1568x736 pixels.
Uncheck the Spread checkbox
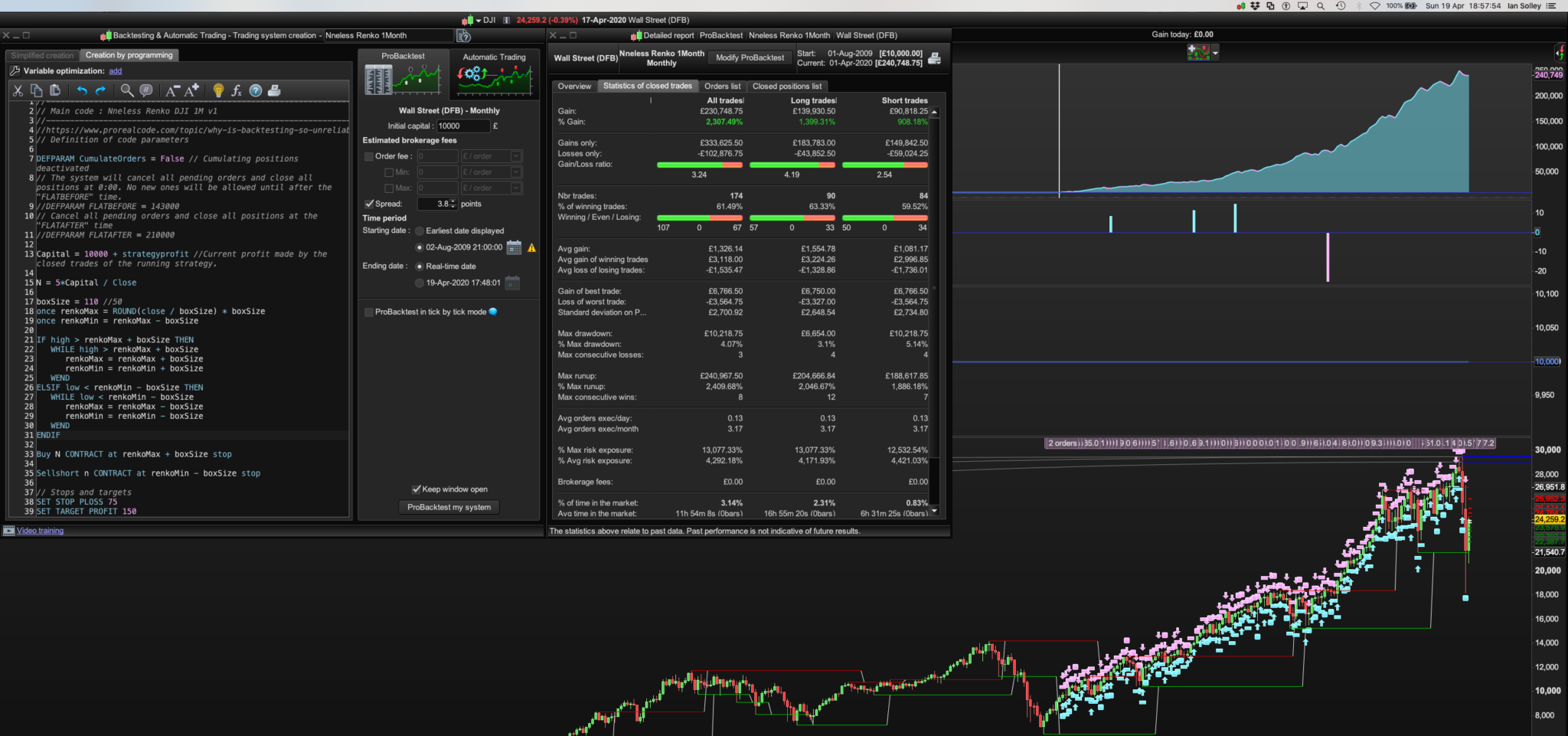[x=369, y=204]
